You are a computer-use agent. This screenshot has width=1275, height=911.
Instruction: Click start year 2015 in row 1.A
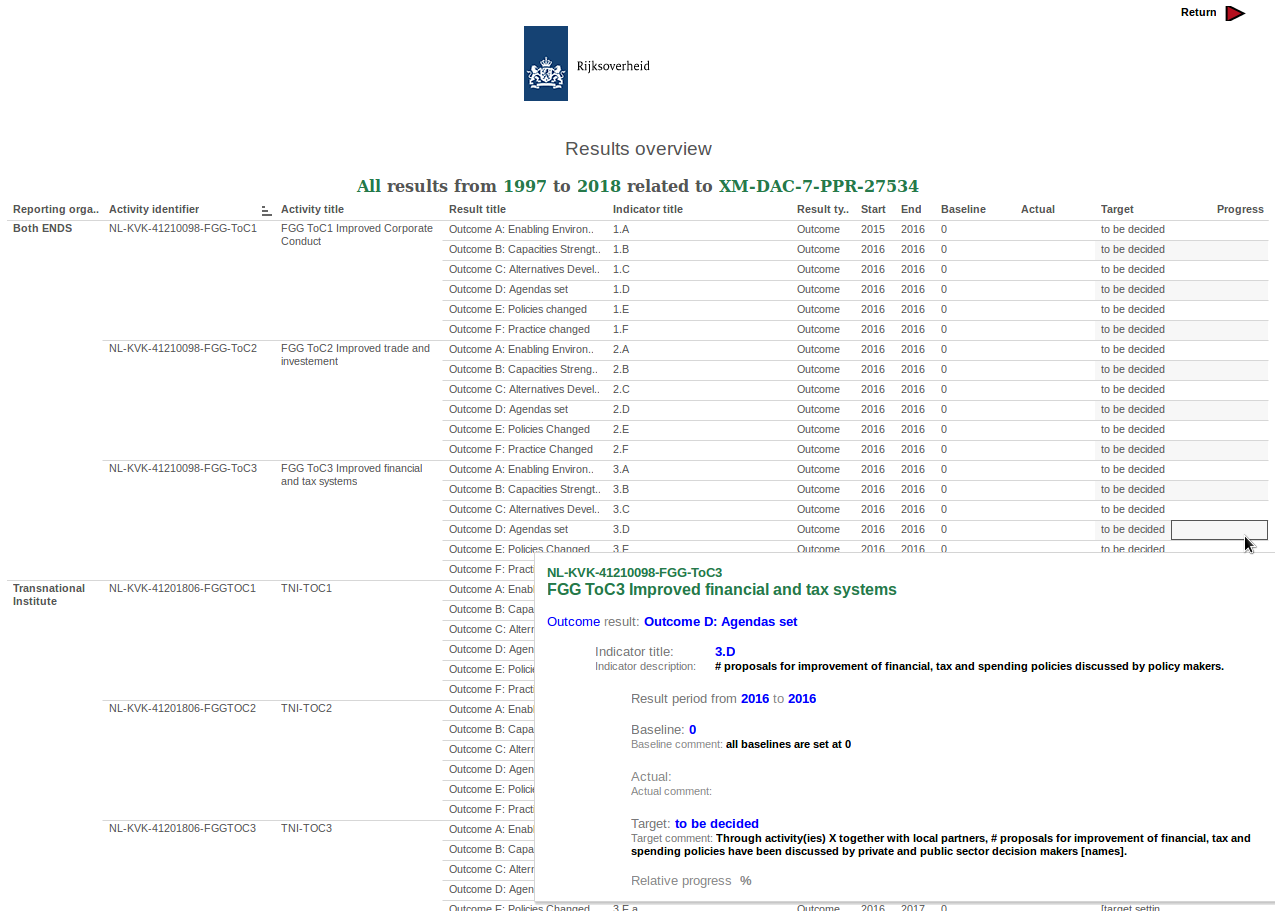pos(872,230)
